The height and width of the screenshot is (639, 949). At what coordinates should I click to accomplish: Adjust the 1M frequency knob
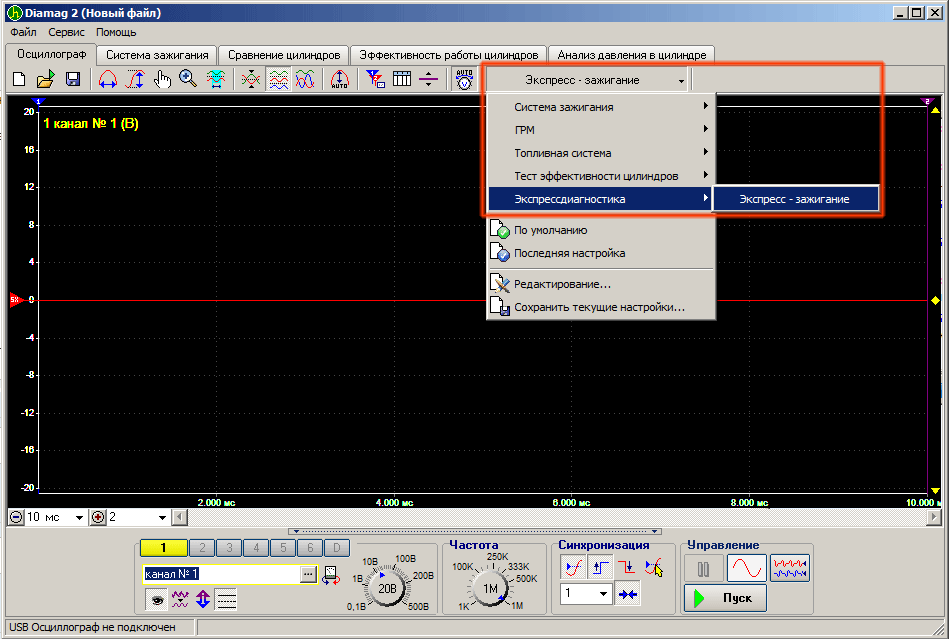490,587
